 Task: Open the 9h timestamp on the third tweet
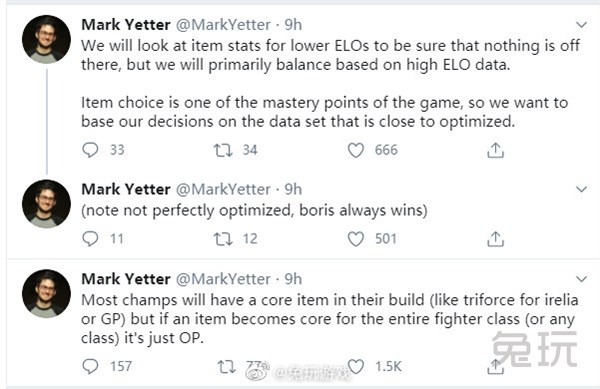[293, 279]
